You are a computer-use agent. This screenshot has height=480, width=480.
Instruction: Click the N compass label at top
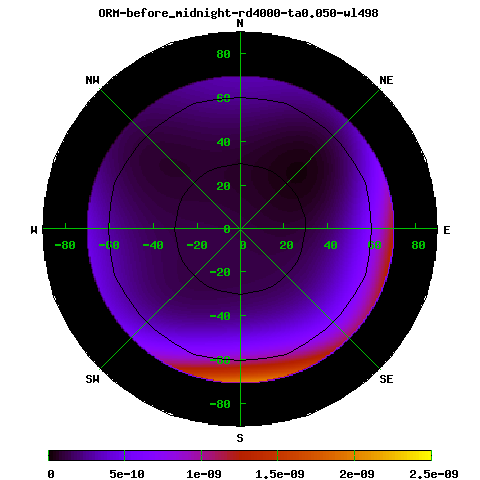click(x=240, y=23)
